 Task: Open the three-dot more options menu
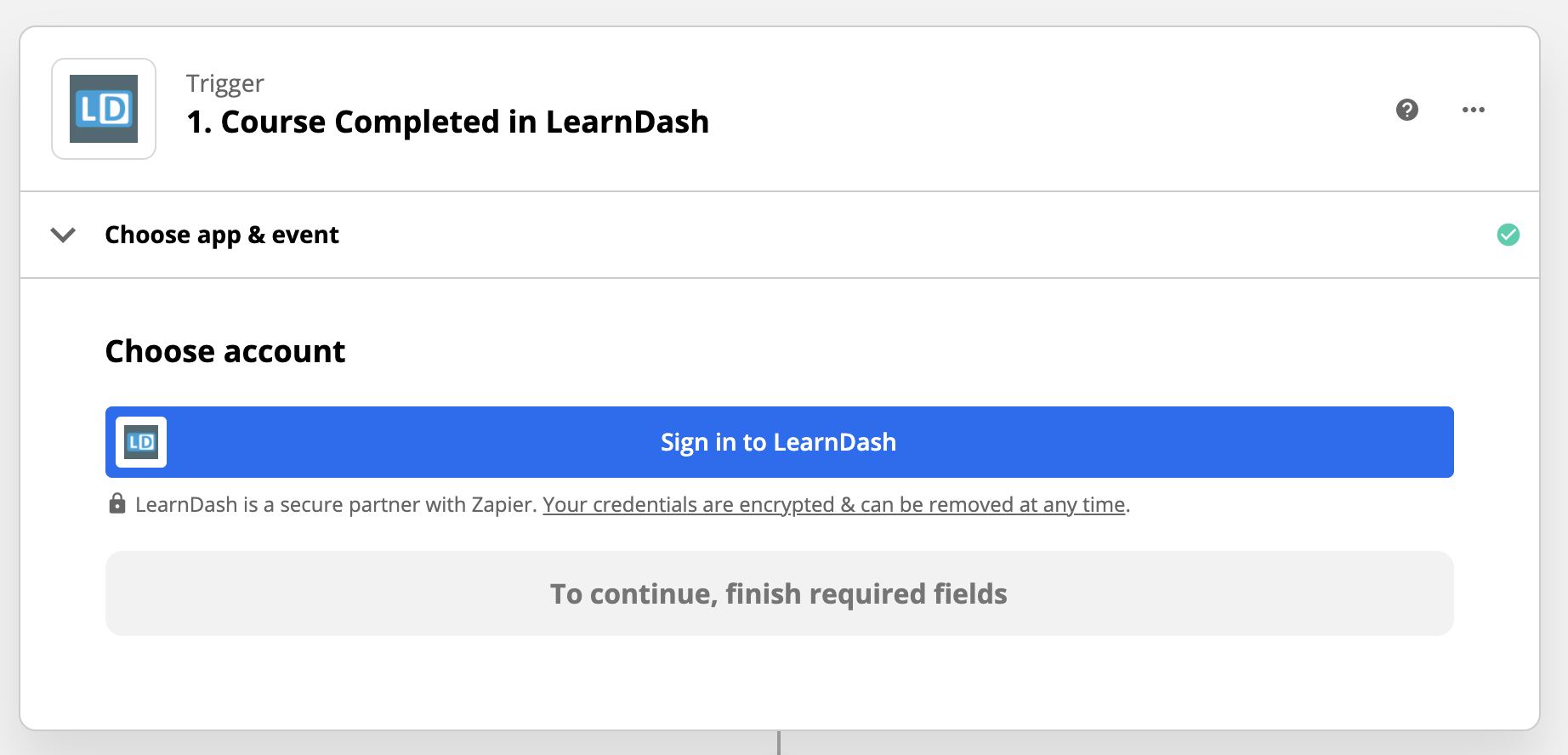coord(1474,110)
